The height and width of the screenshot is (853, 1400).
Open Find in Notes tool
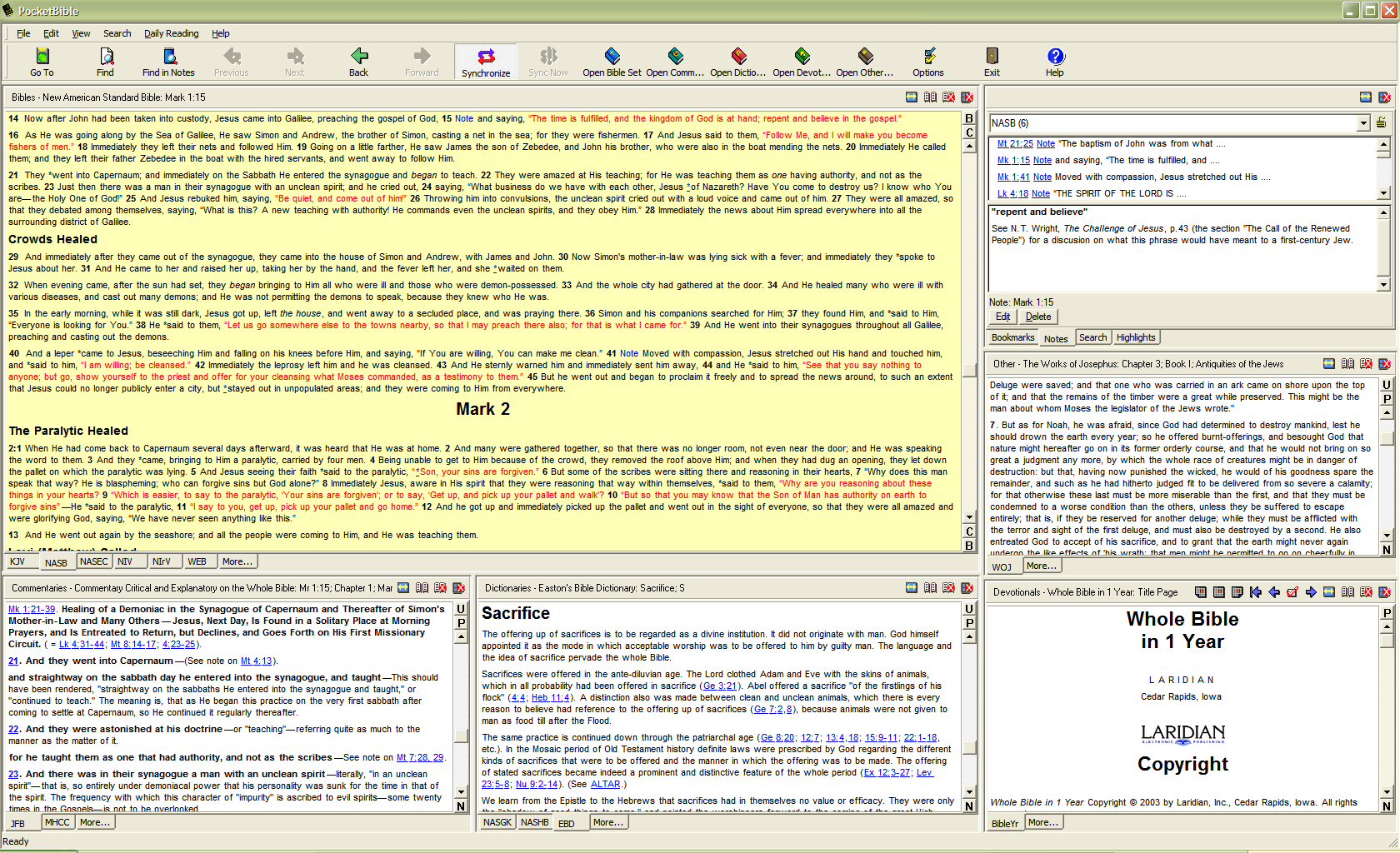pos(168,62)
